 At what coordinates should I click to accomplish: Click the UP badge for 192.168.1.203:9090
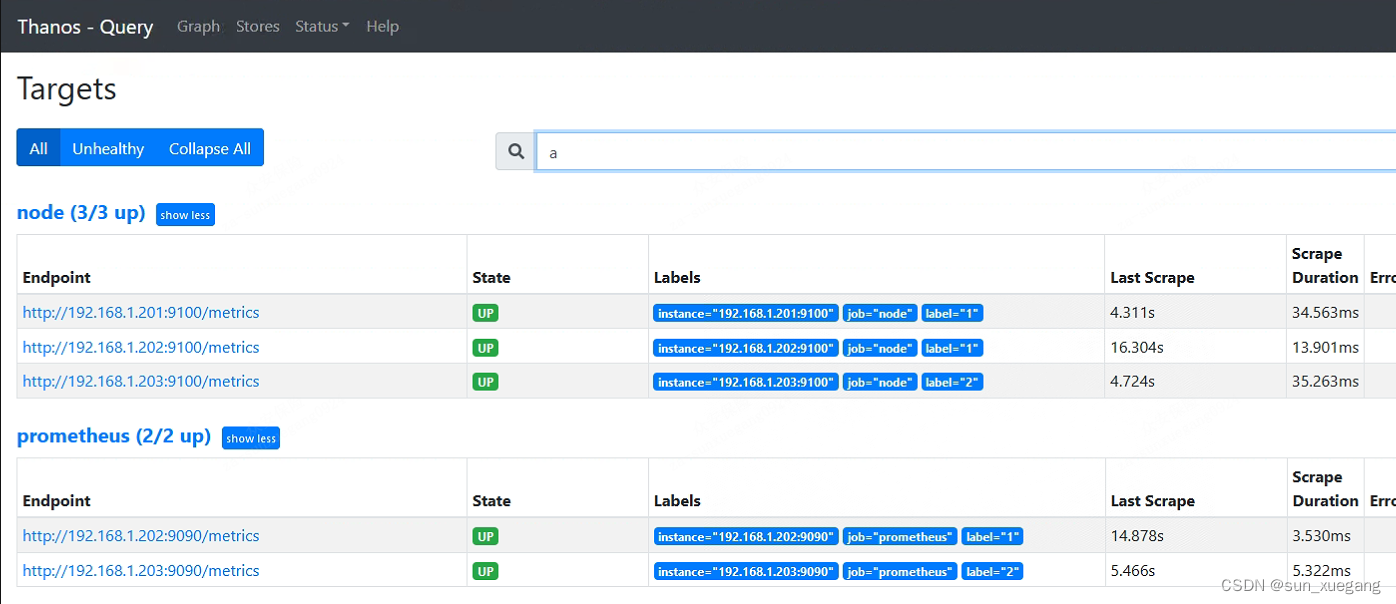tap(485, 571)
